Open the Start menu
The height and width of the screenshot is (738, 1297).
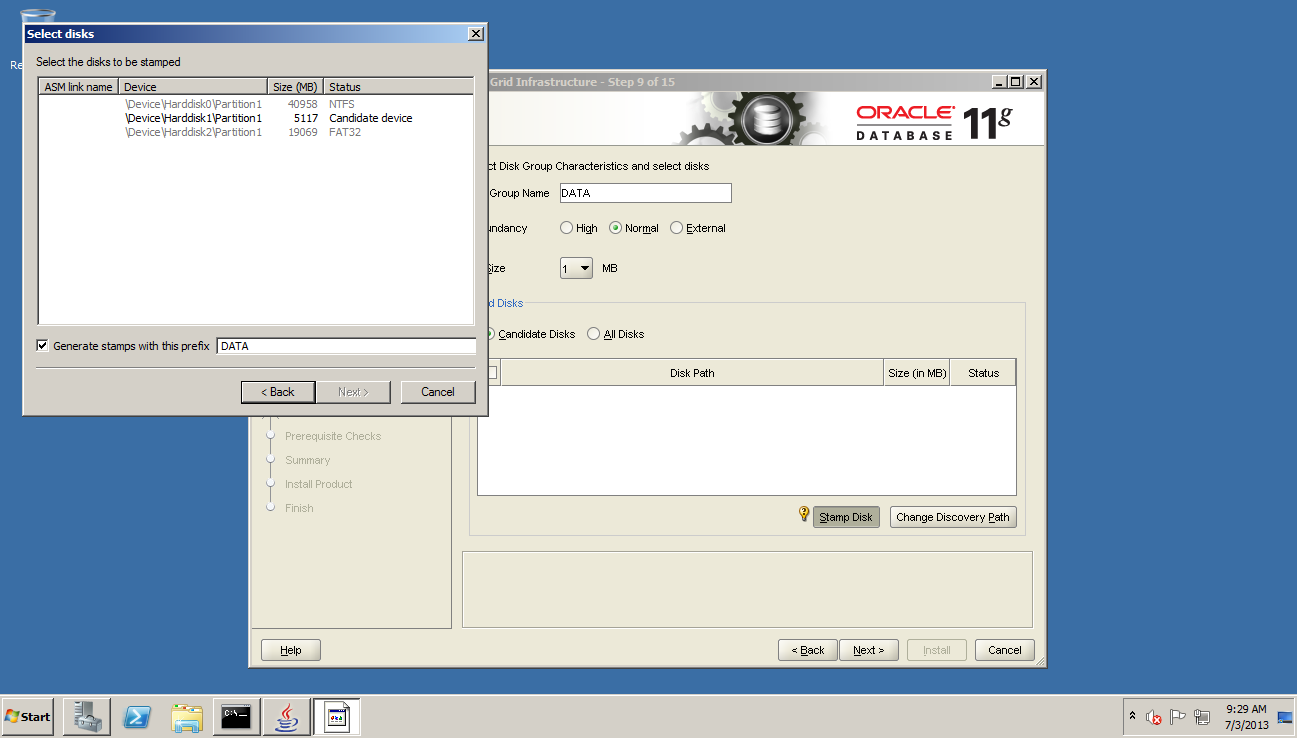point(28,717)
